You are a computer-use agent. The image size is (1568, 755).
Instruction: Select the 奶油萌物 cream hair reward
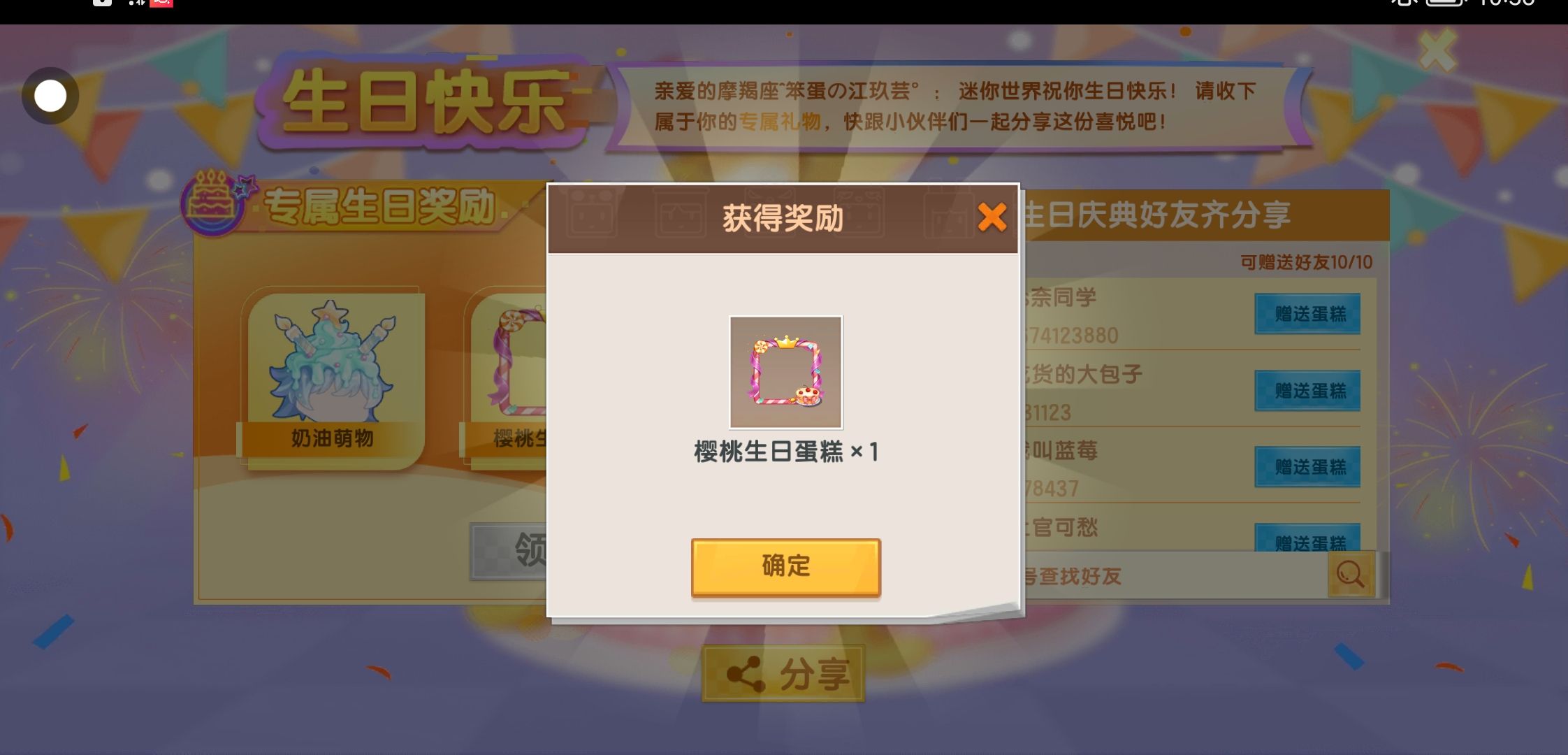[x=332, y=378]
